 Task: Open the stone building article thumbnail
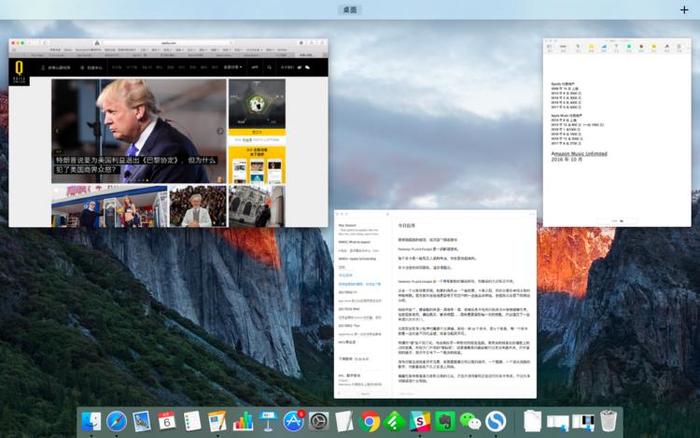[x=257, y=206]
